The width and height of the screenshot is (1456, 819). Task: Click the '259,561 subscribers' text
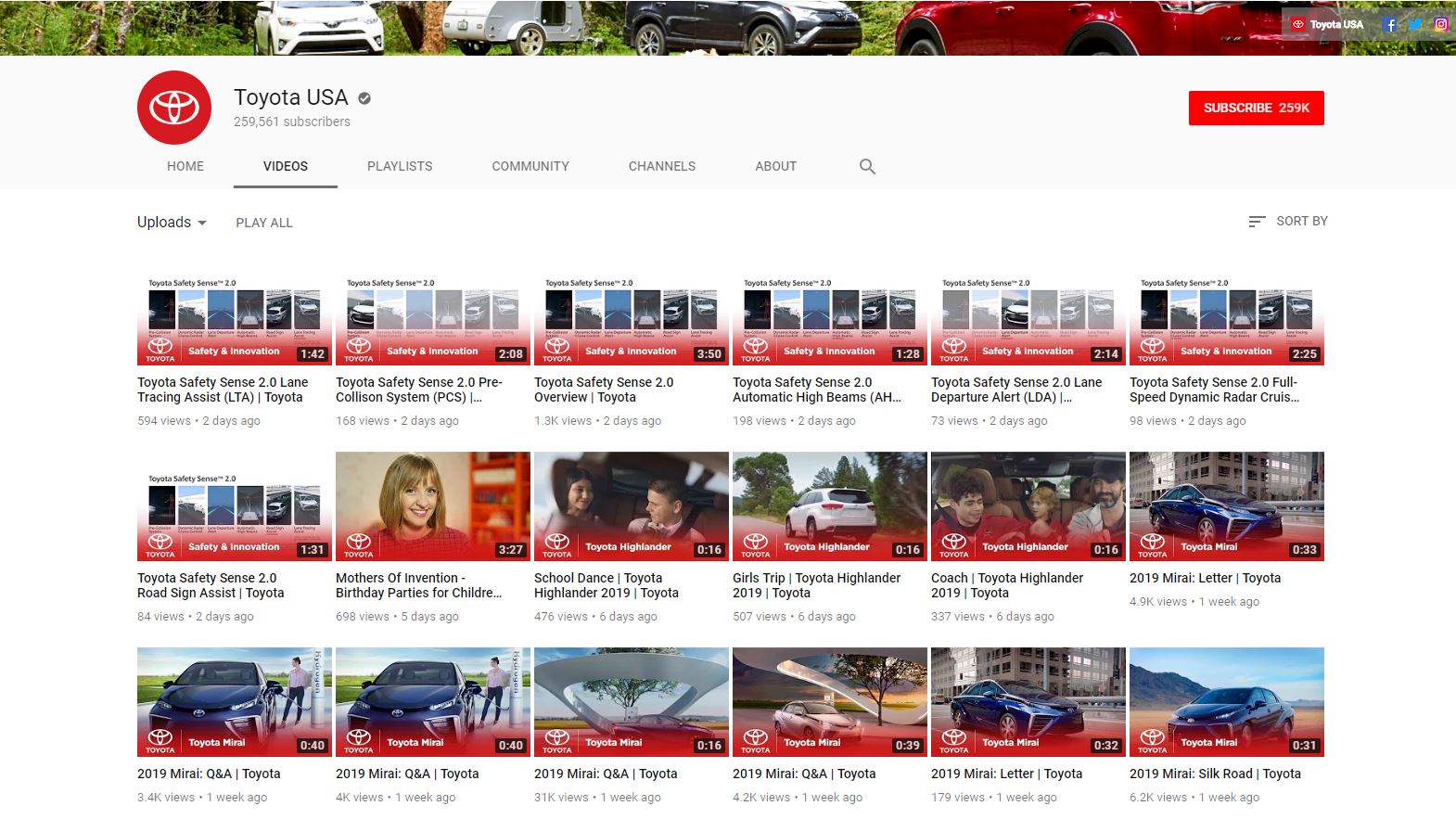click(x=292, y=122)
